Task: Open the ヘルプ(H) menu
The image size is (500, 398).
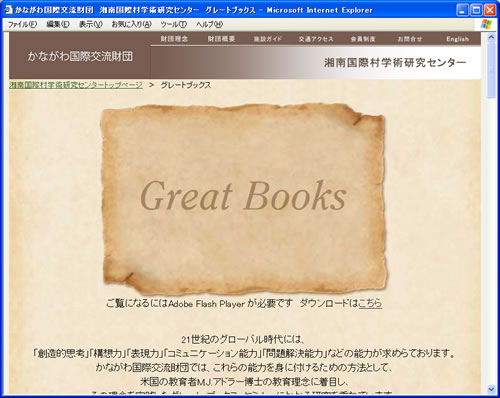Action: point(209,24)
